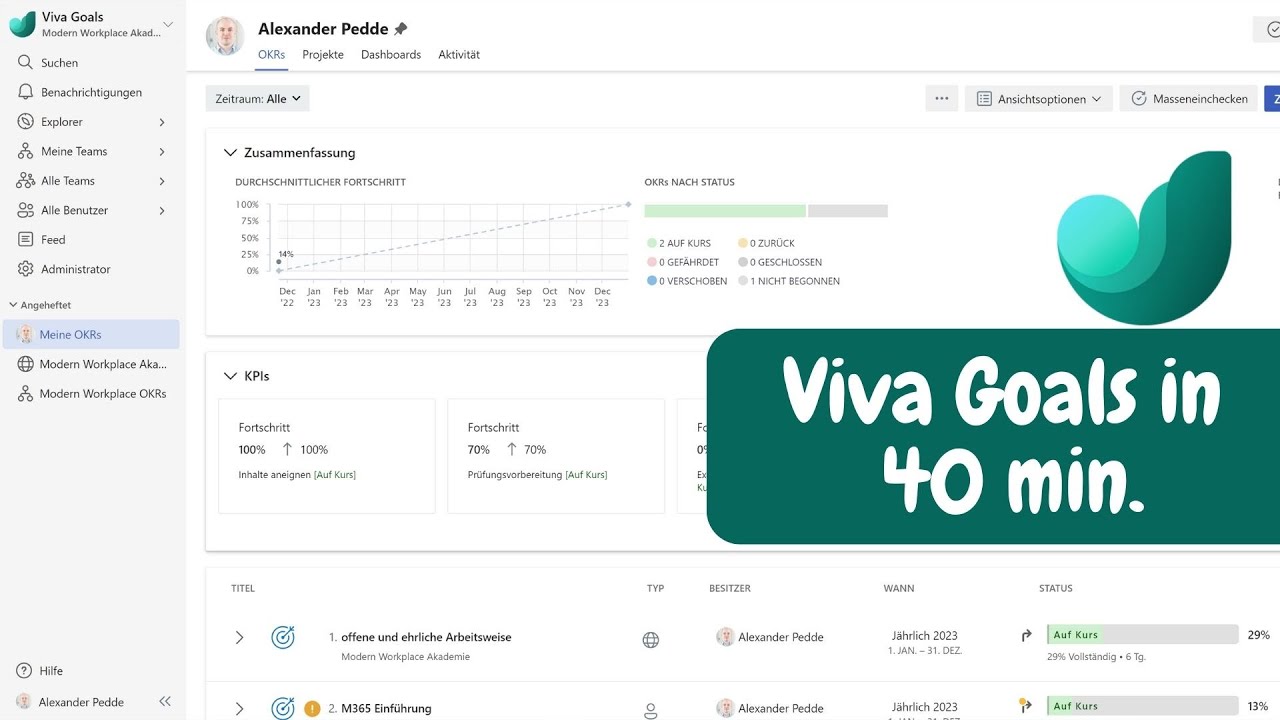This screenshot has height=720, width=1280.
Task: Click the Viva Goals logo icon
Action: pos(22,24)
